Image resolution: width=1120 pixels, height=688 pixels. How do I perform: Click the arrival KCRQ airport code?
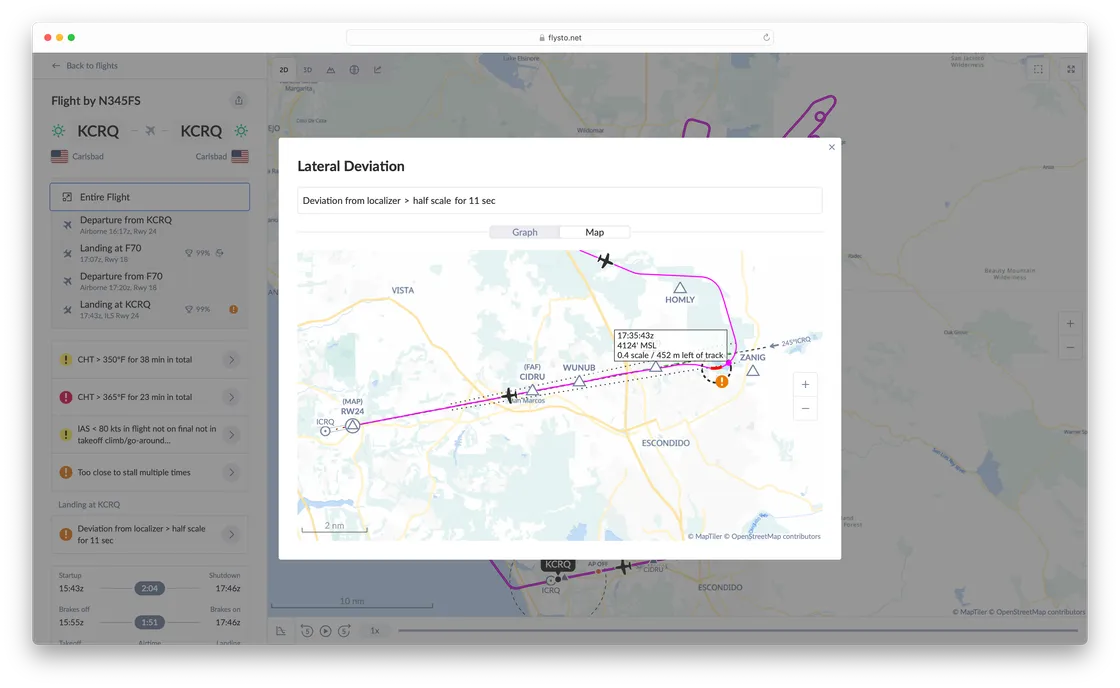click(201, 131)
